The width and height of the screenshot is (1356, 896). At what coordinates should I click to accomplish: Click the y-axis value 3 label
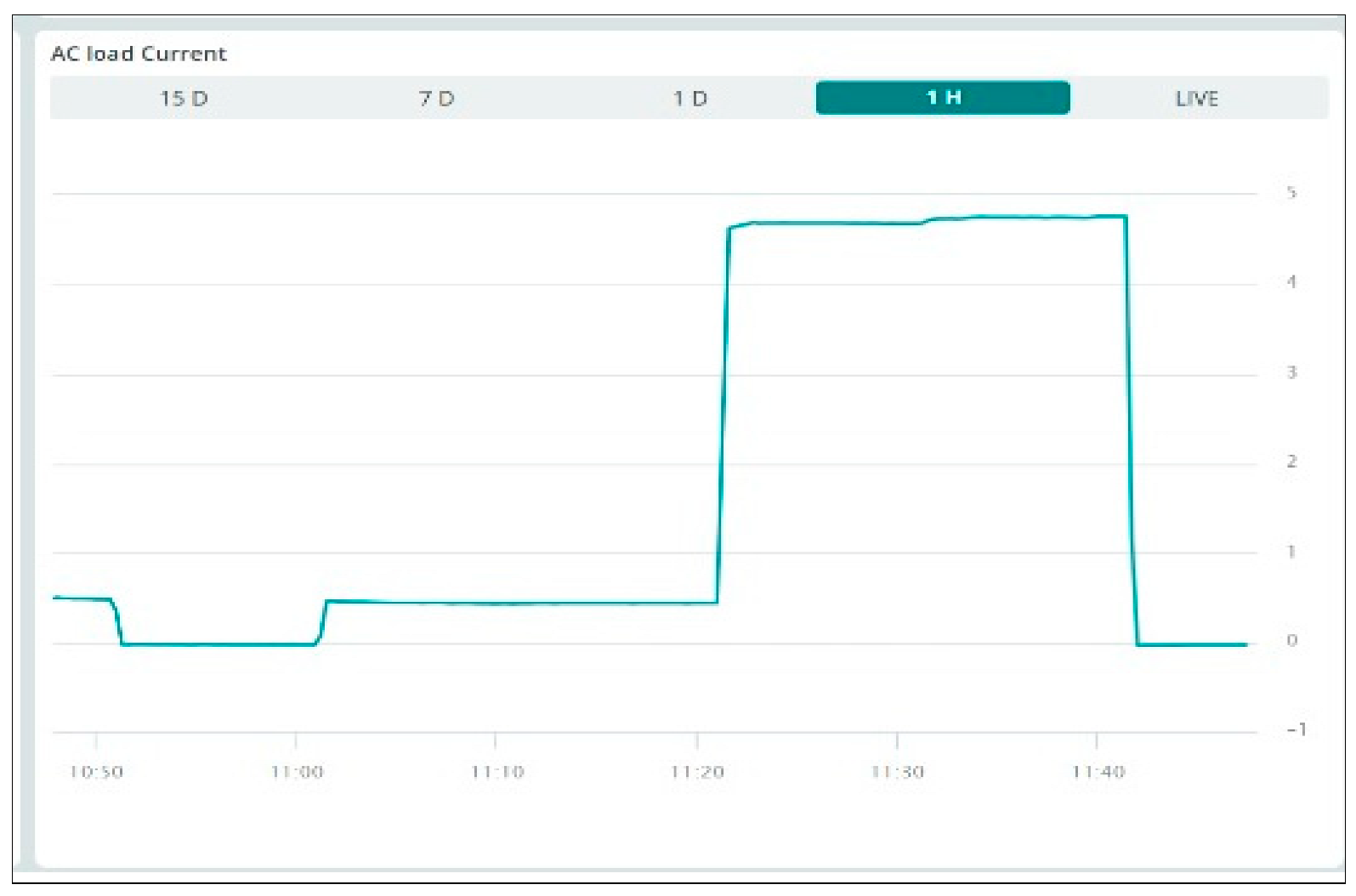[1291, 372]
